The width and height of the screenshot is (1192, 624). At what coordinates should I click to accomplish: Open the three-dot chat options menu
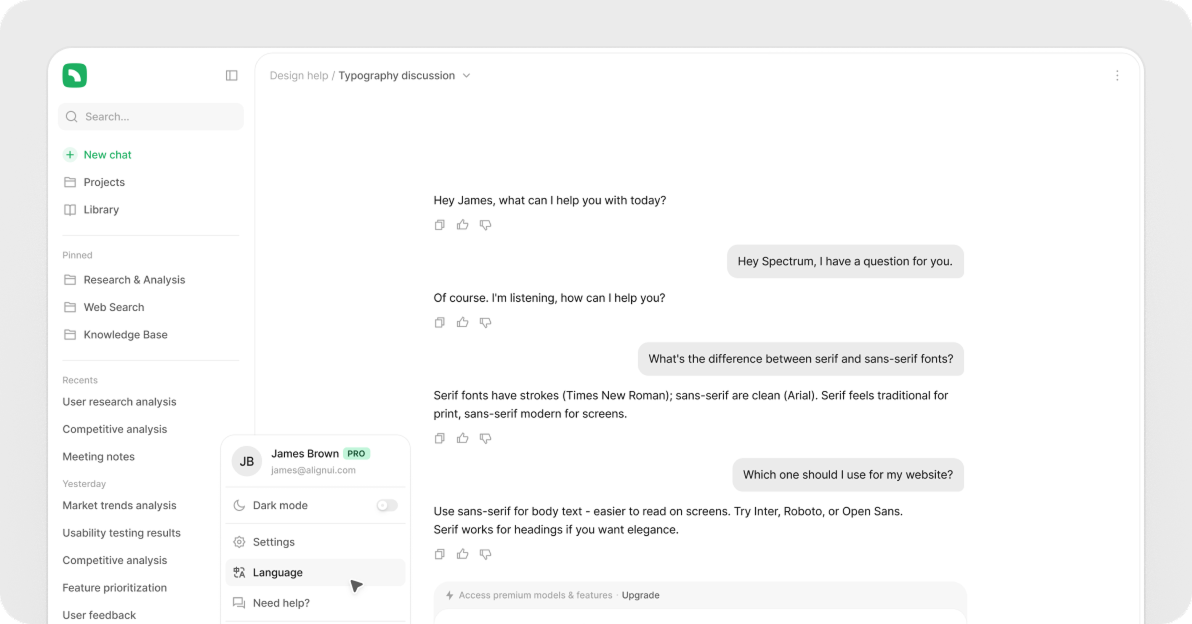[1117, 75]
